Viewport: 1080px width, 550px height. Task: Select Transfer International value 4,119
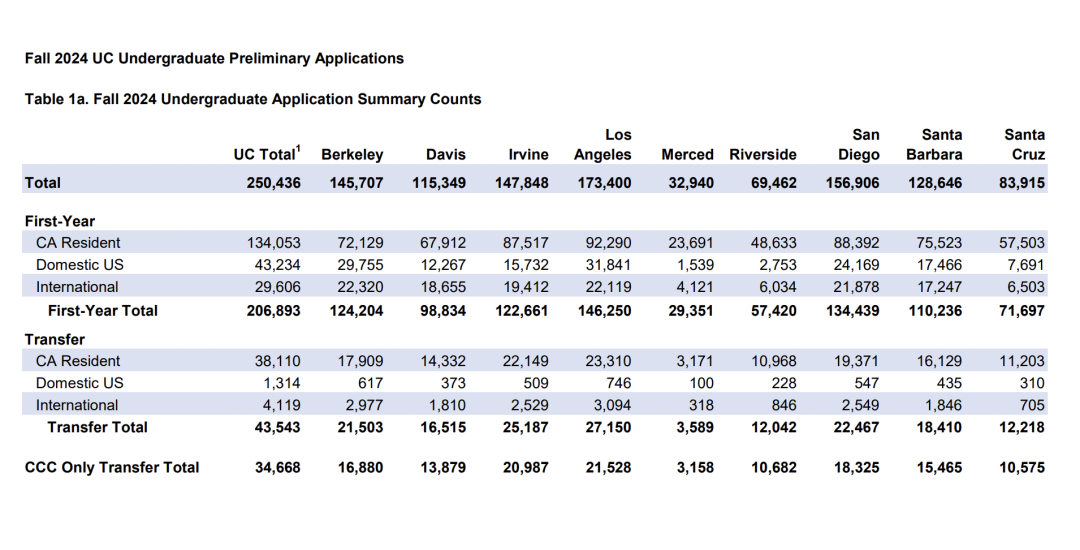pyautogui.click(x=282, y=405)
